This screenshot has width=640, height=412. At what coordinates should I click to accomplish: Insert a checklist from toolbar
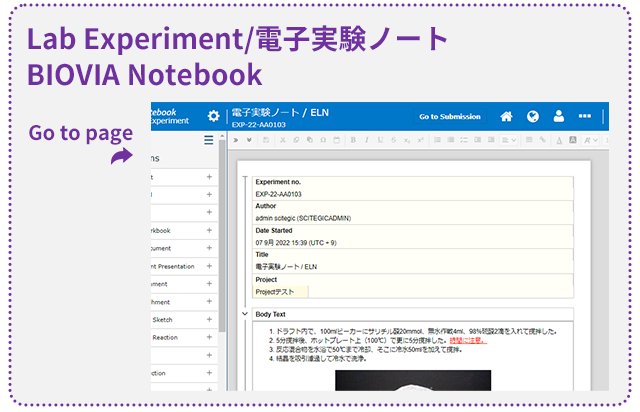pos(464,140)
